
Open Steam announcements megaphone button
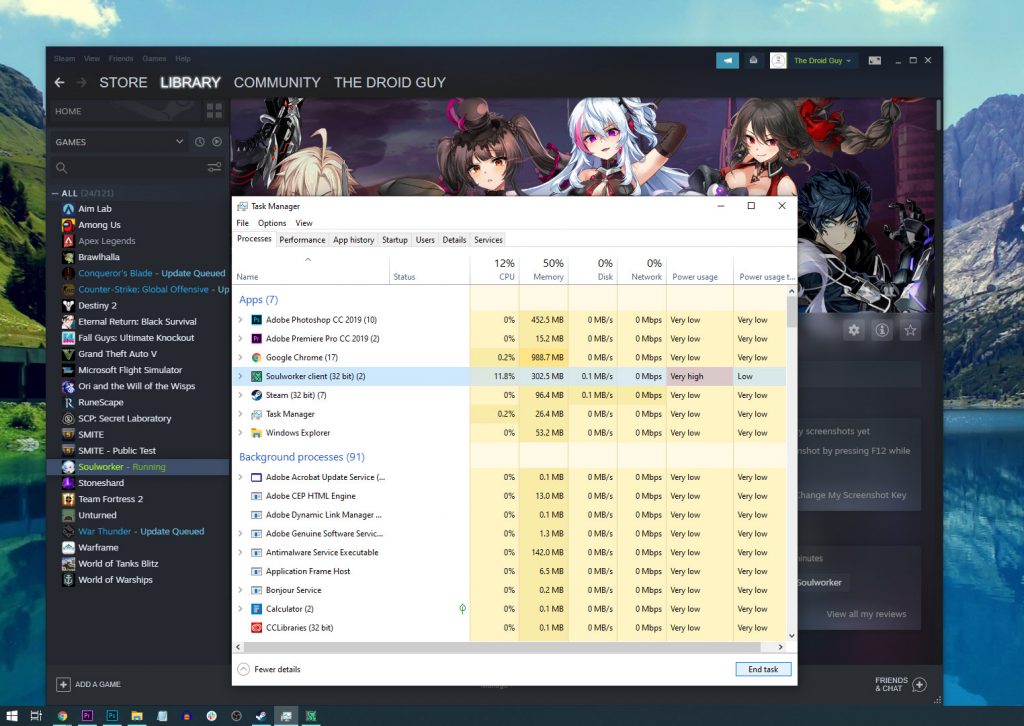(728, 60)
